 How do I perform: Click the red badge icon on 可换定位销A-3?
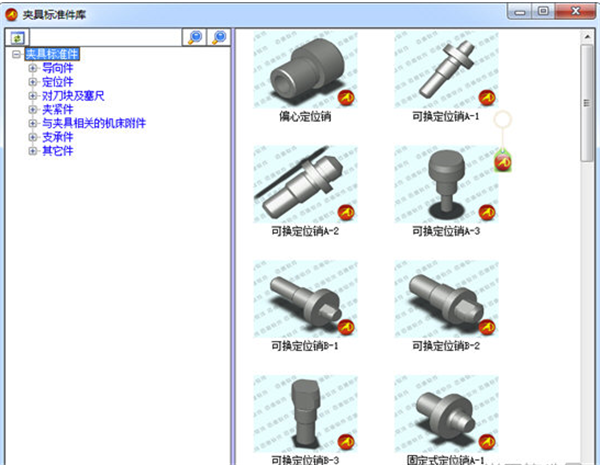tap(487, 213)
